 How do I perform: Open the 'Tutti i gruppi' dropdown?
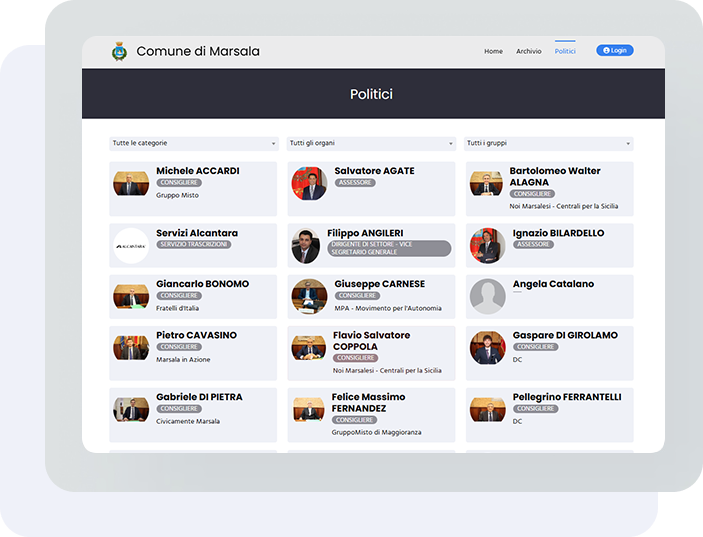point(548,144)
